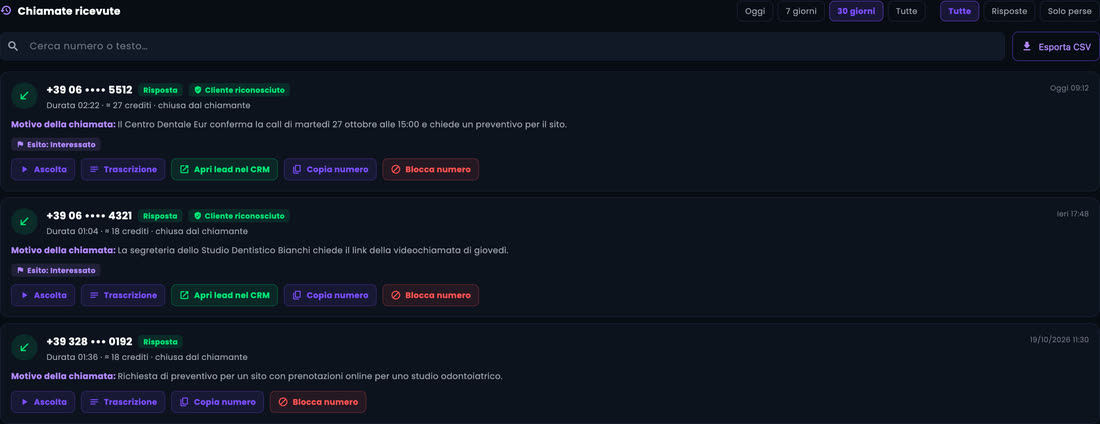
Task: Play the recording with Ascolta for call 5512
Action: [43, 169]
